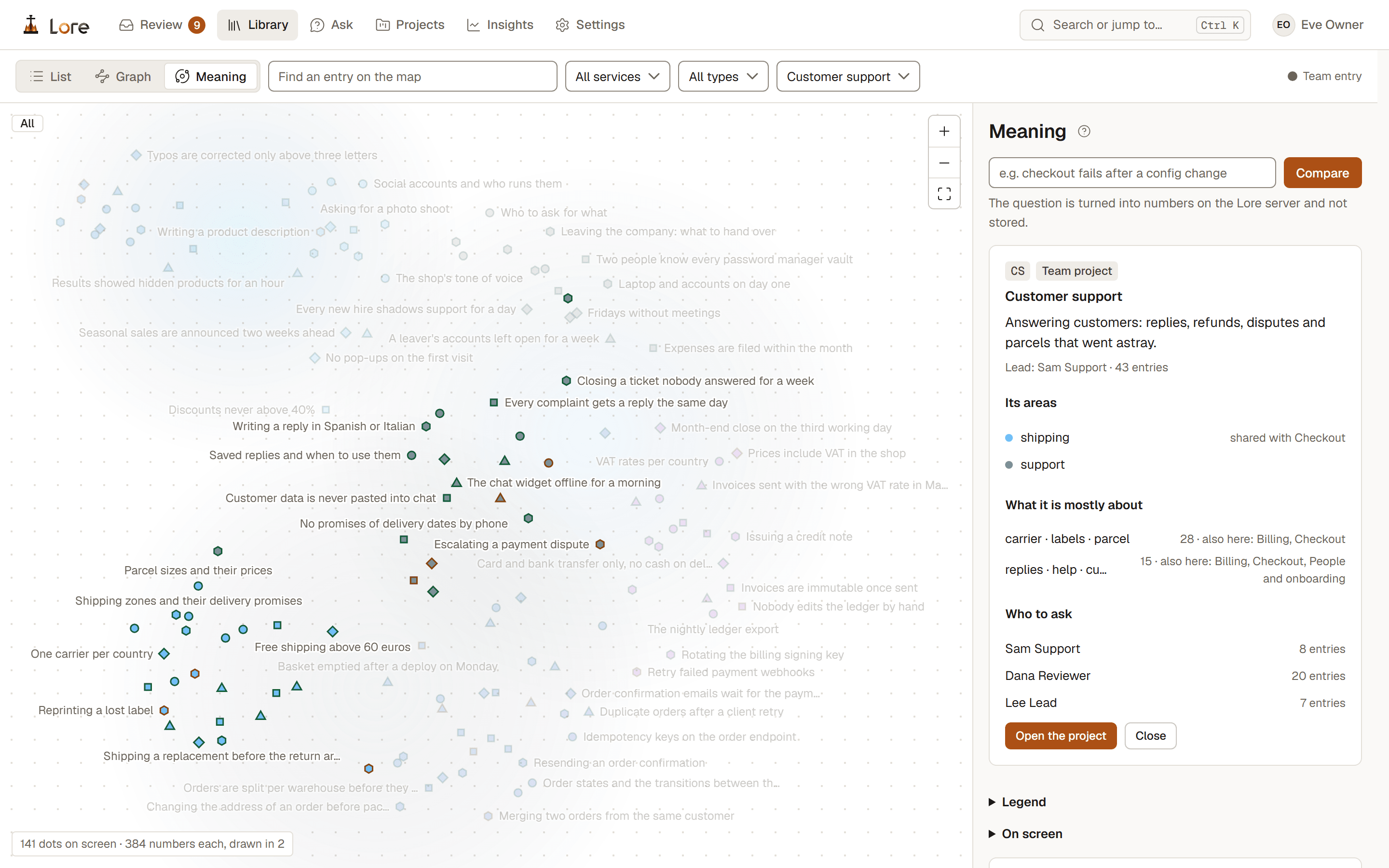Screen dimensions: 1389x868
Task: Select the circle marker for Saved replies
Action: (411, 455)
